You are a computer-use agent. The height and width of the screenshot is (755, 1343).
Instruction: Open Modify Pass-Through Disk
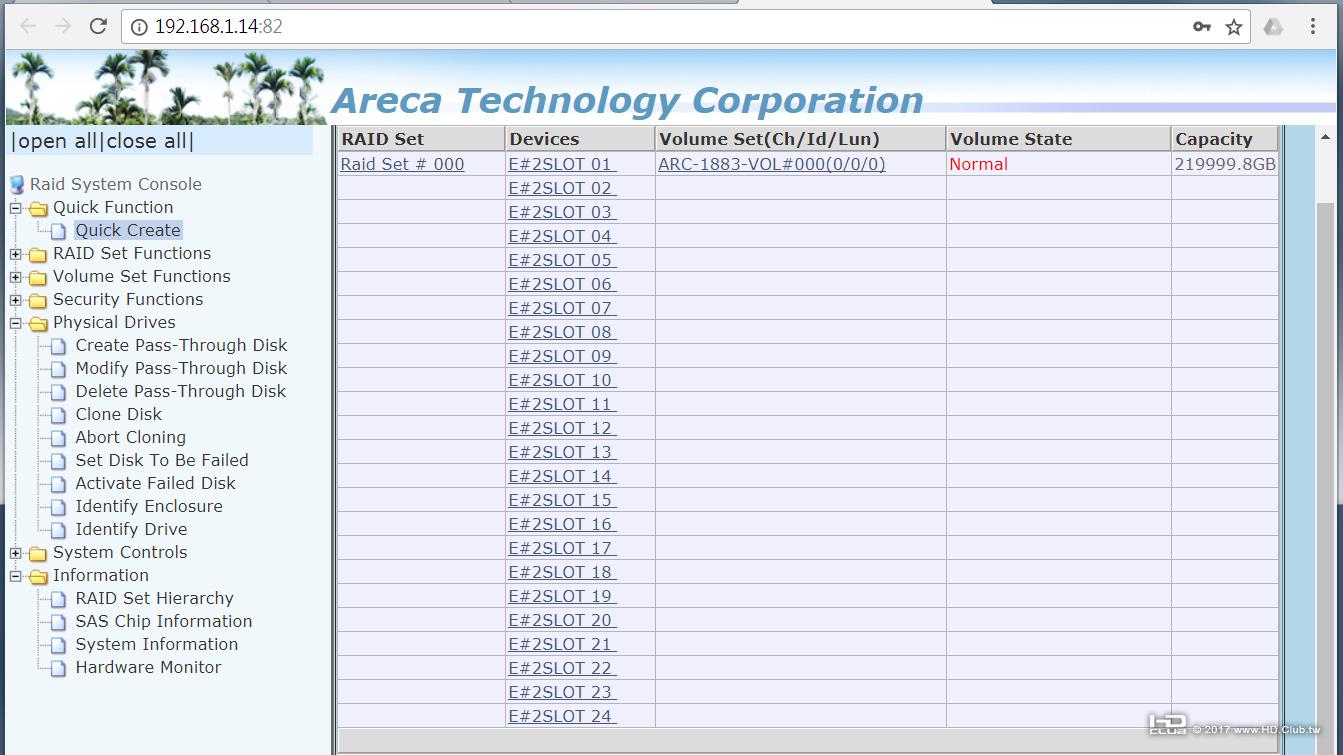click(181, 368)
